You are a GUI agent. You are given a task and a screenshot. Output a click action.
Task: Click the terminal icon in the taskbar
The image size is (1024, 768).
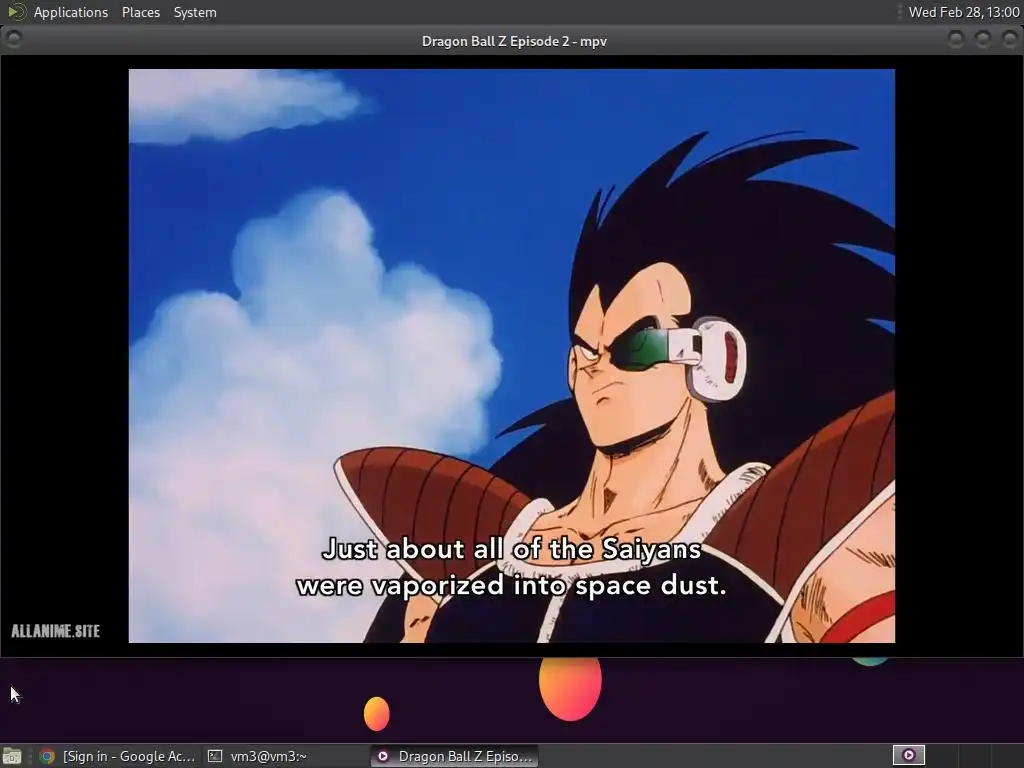click(215, 756)
